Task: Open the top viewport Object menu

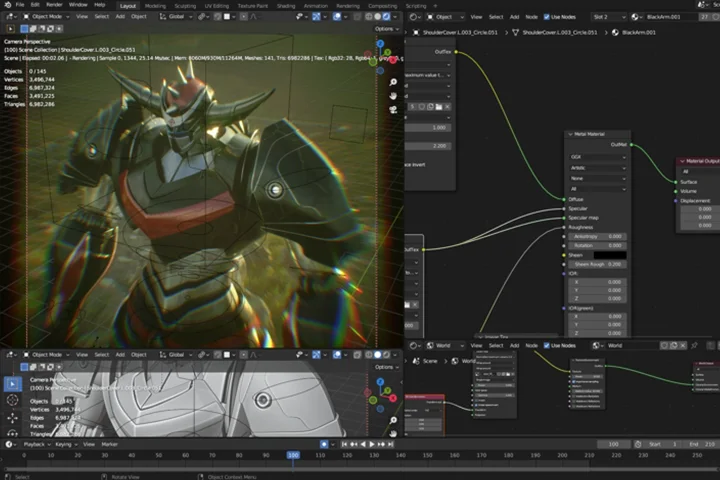Action: click(139, 17)
